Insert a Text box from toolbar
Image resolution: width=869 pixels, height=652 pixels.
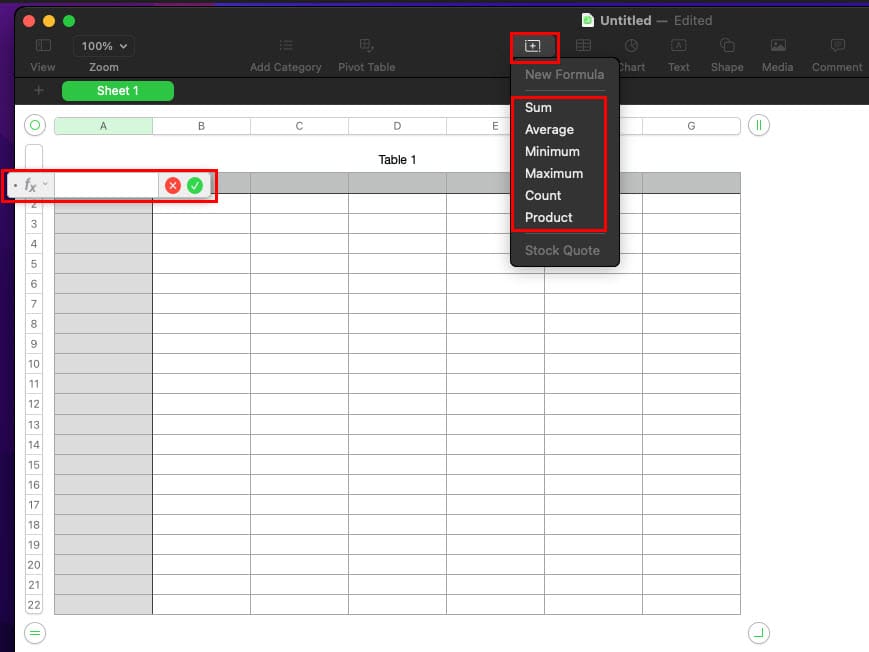point(678,45)
